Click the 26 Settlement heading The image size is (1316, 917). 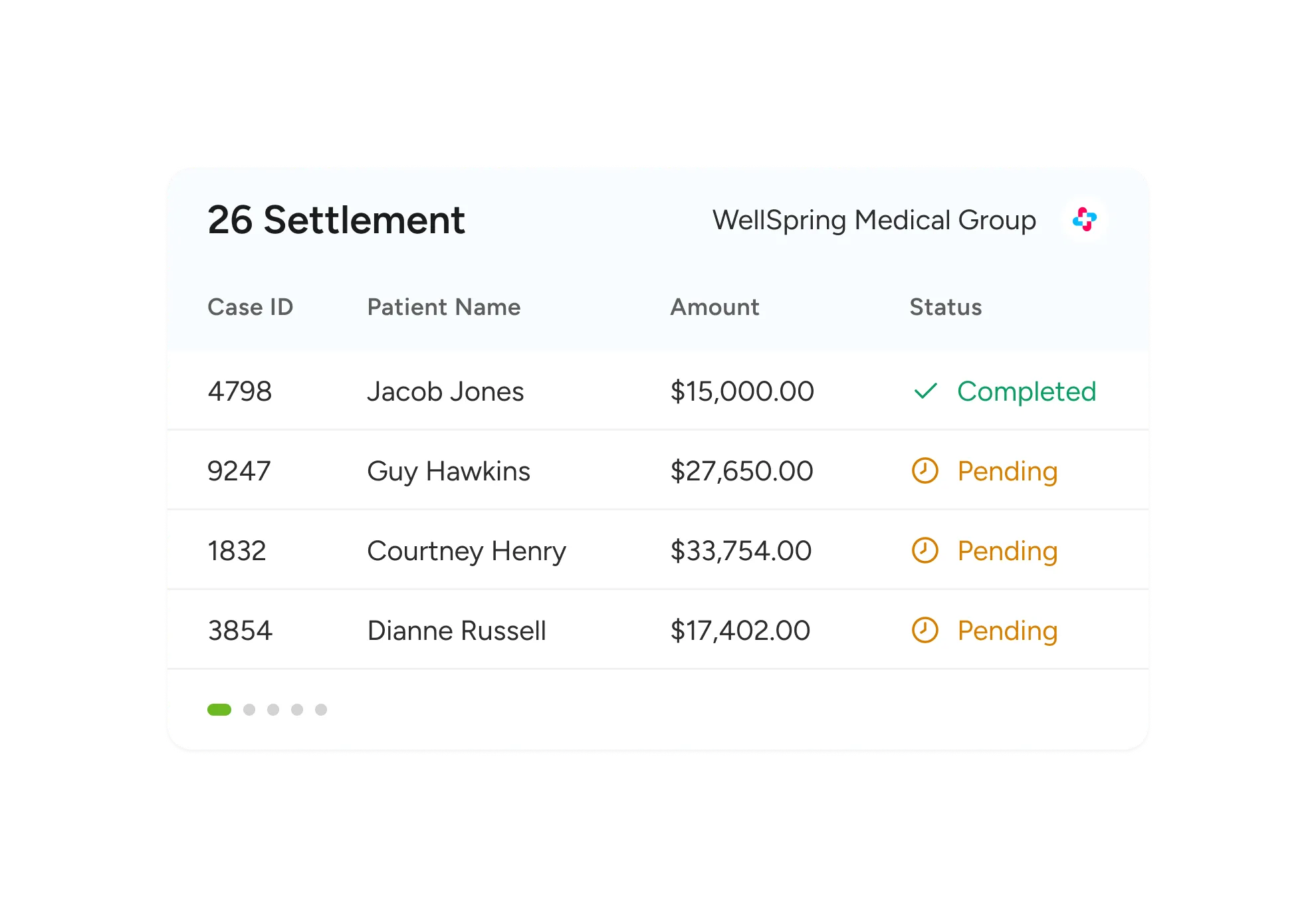[336, 220]
